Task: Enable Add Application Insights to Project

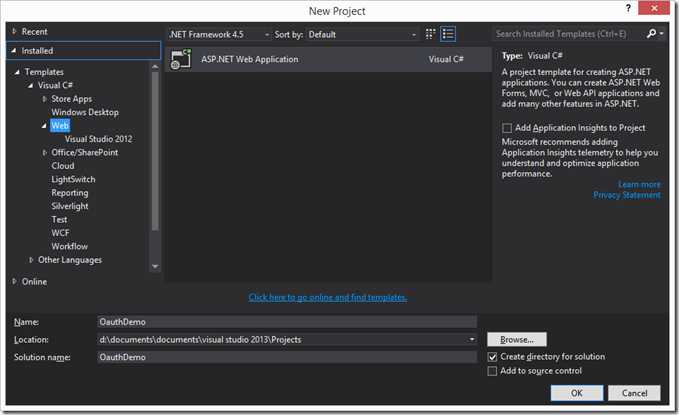Action: [507, 128]
